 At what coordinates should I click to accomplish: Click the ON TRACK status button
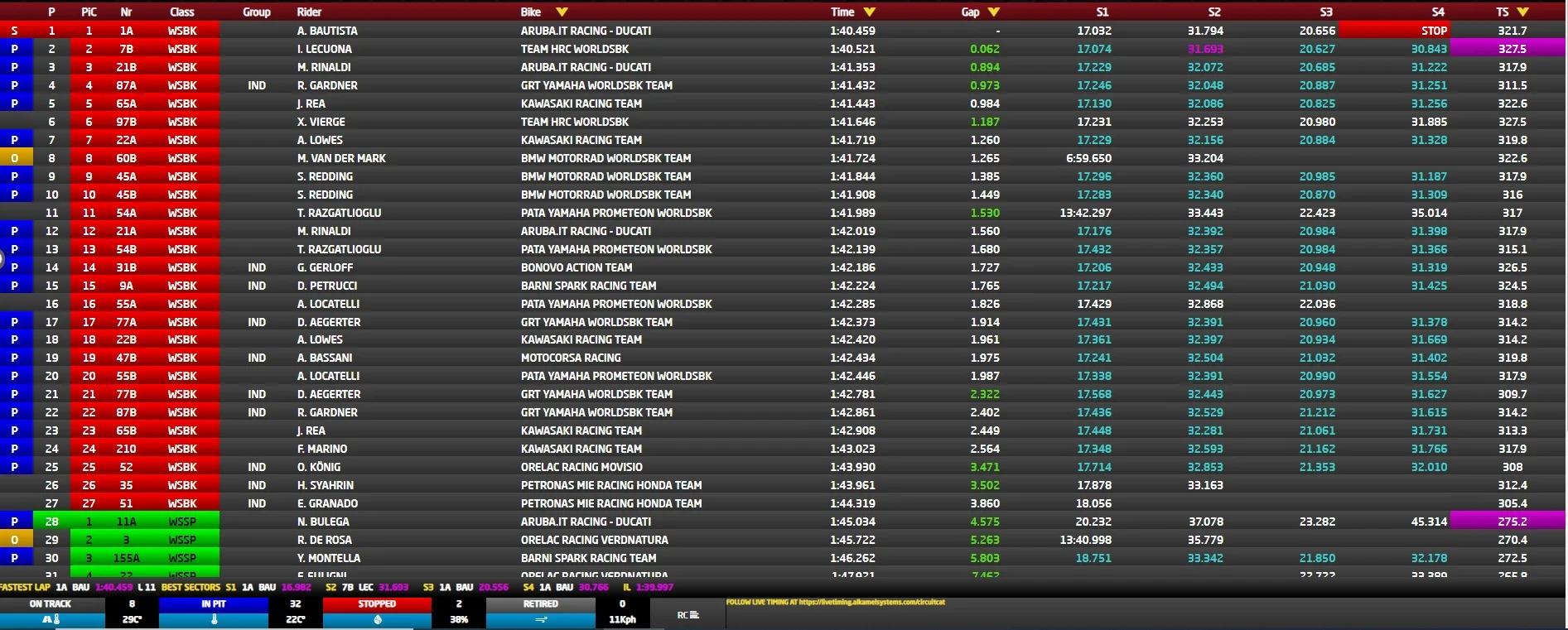coord(51,604)
